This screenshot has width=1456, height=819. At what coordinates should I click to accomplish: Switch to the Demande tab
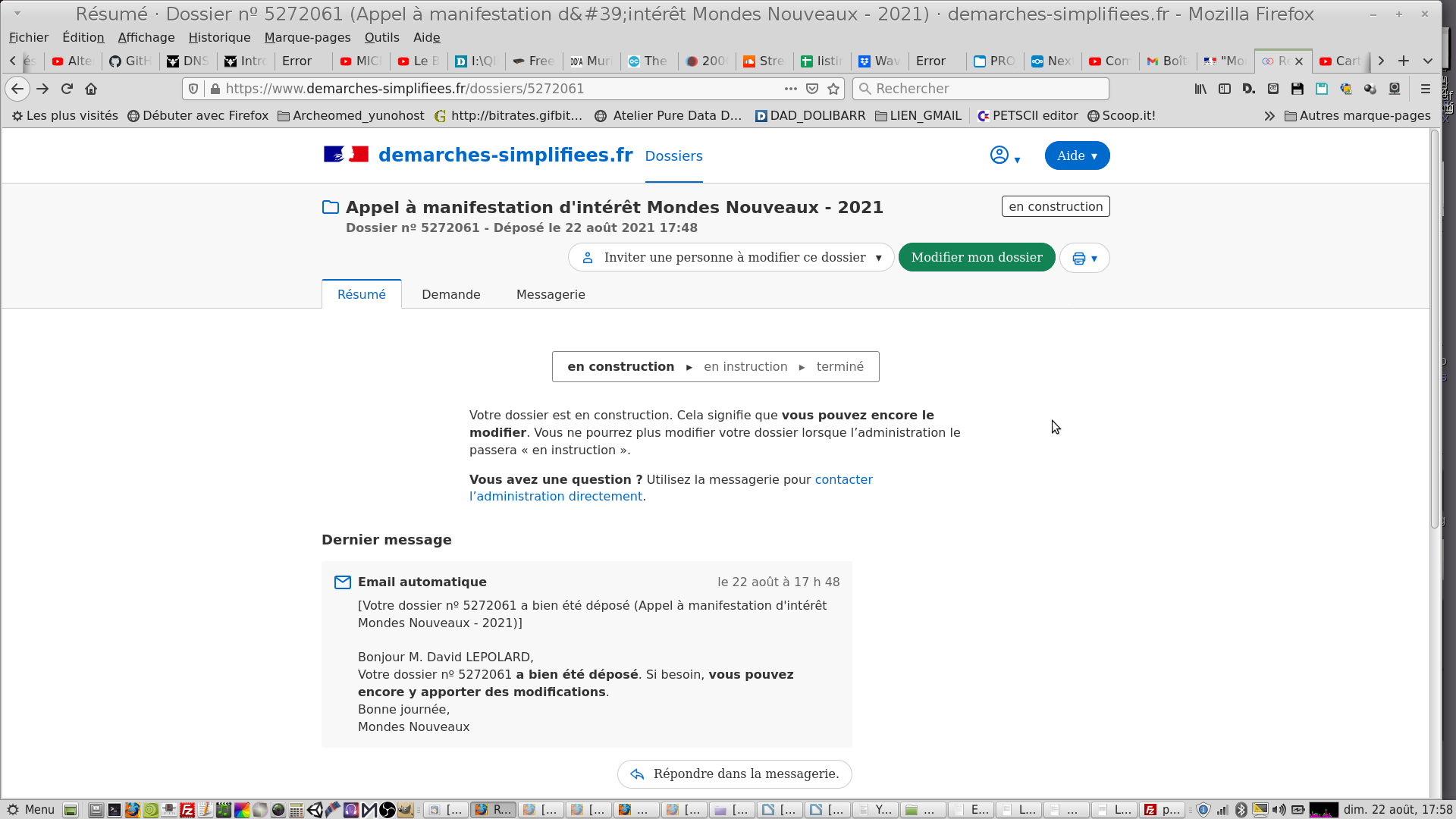(450, 294)
